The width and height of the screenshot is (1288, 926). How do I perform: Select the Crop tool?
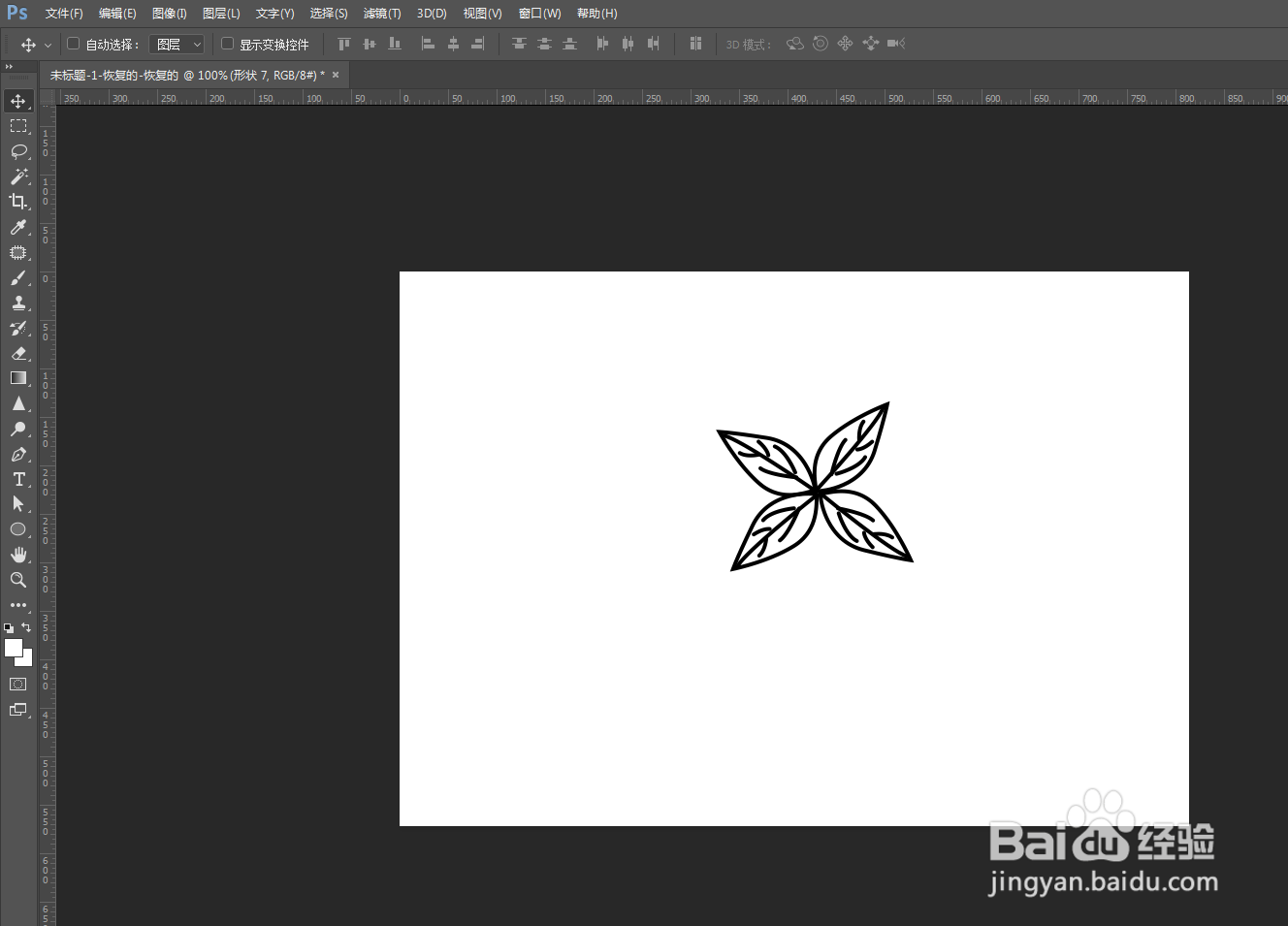18,202
